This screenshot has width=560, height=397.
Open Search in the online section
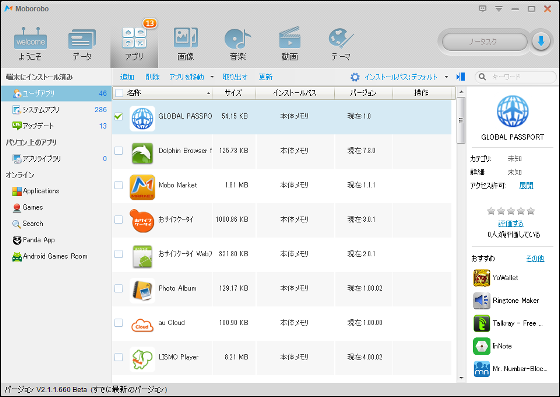pos(28,224)
